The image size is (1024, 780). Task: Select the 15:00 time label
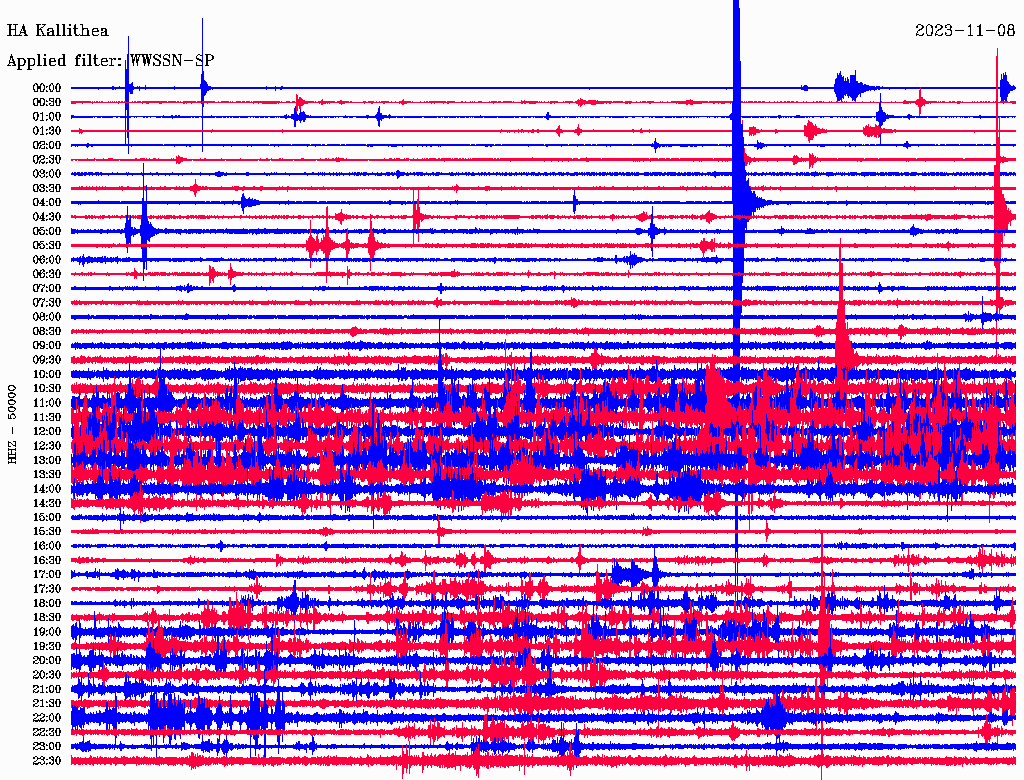47,517
